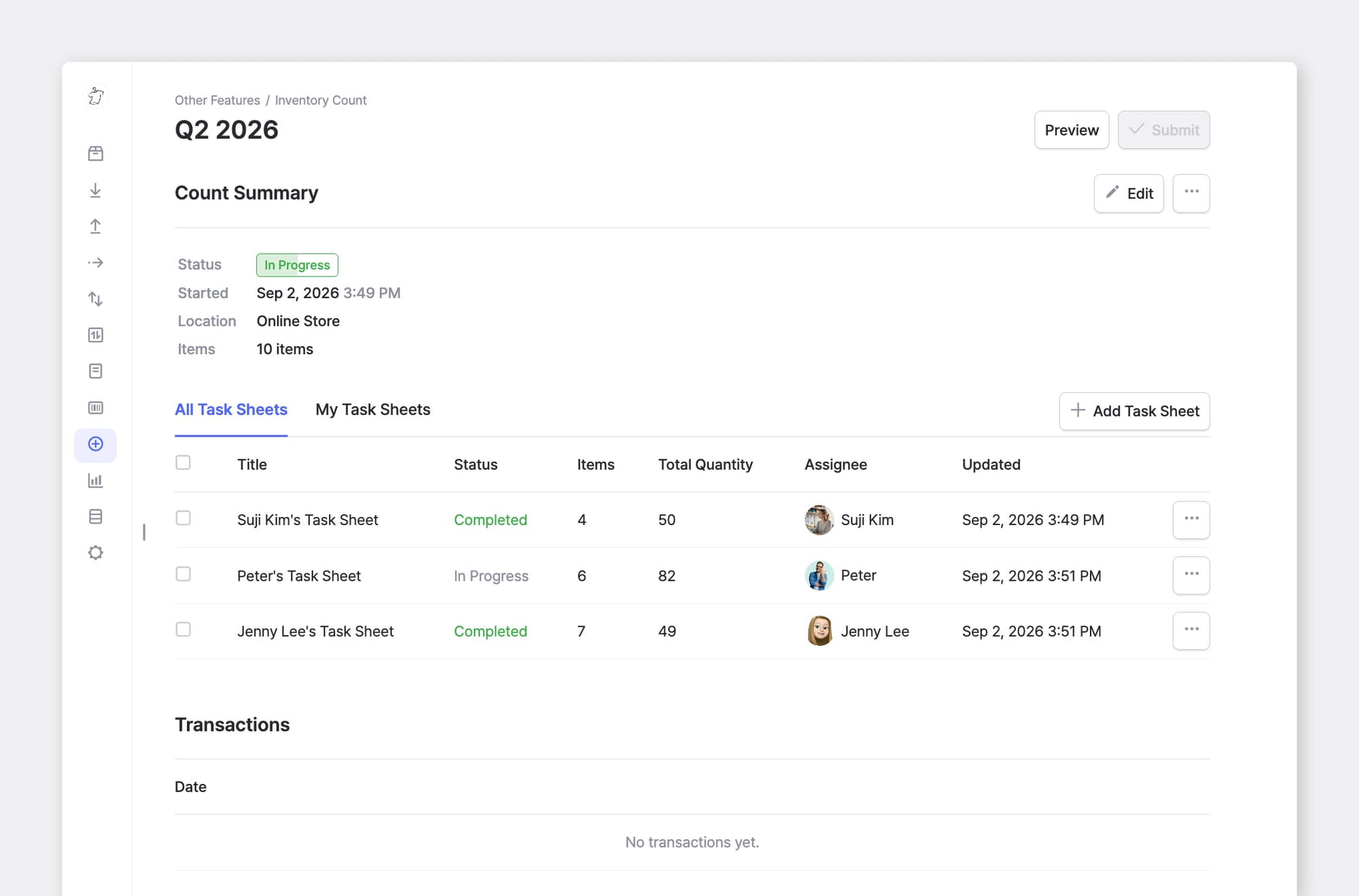The image size is (1359, 896).
Task: Switch to My Task Sheets tab
Action: click(x=373, y=410)
